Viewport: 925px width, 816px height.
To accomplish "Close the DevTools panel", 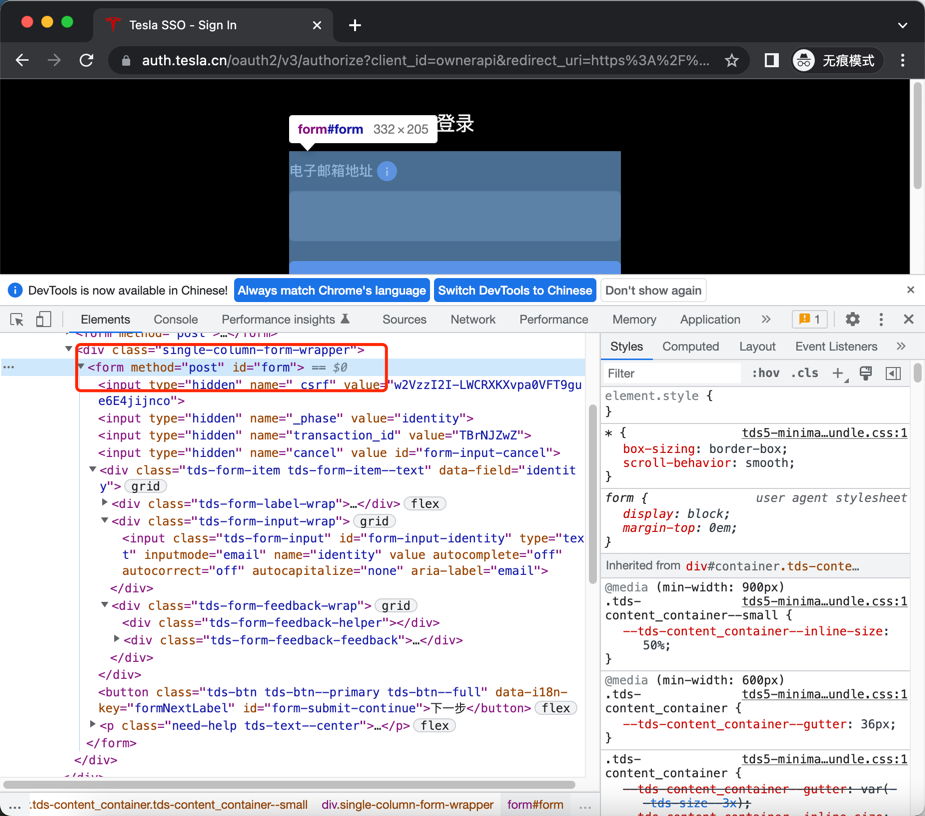I will coord(908,319).
